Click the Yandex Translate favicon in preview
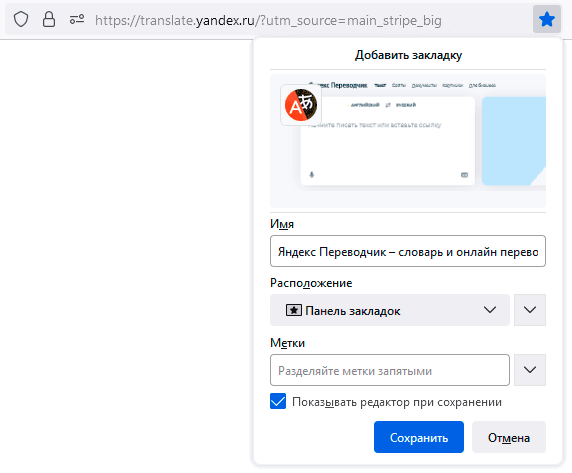 point(301,105)
